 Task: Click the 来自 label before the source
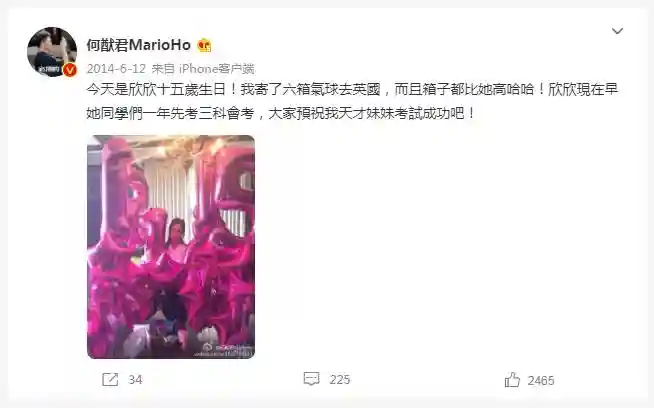coord(163,68)
